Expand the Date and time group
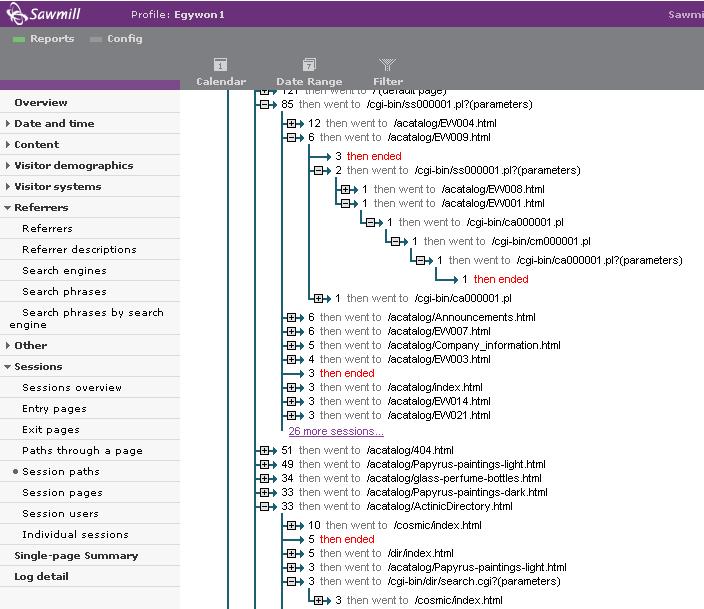This screenshot has height=609, width=704. (x=8, y=124)
